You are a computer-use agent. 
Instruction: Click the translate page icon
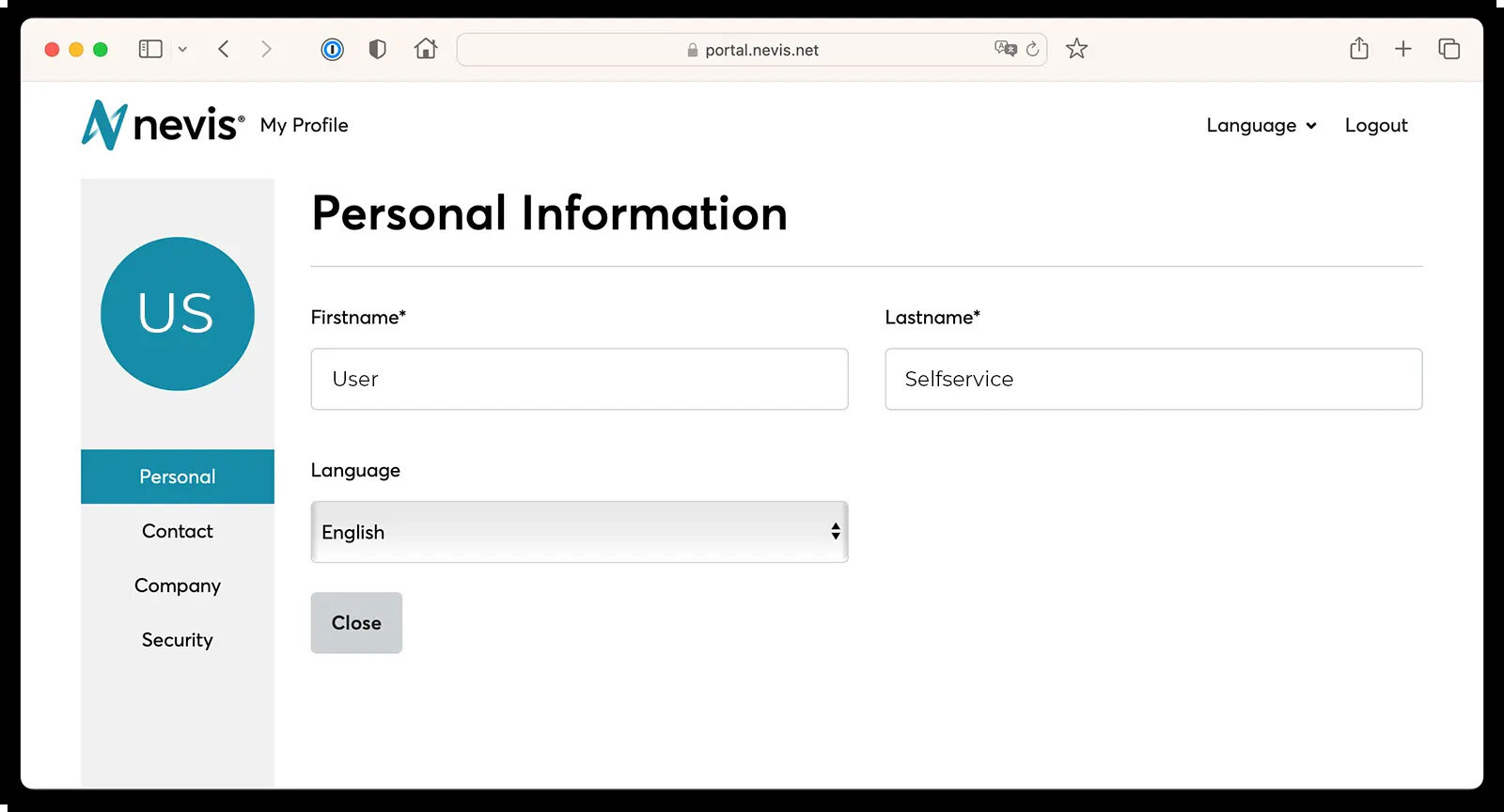point(1006,49)
